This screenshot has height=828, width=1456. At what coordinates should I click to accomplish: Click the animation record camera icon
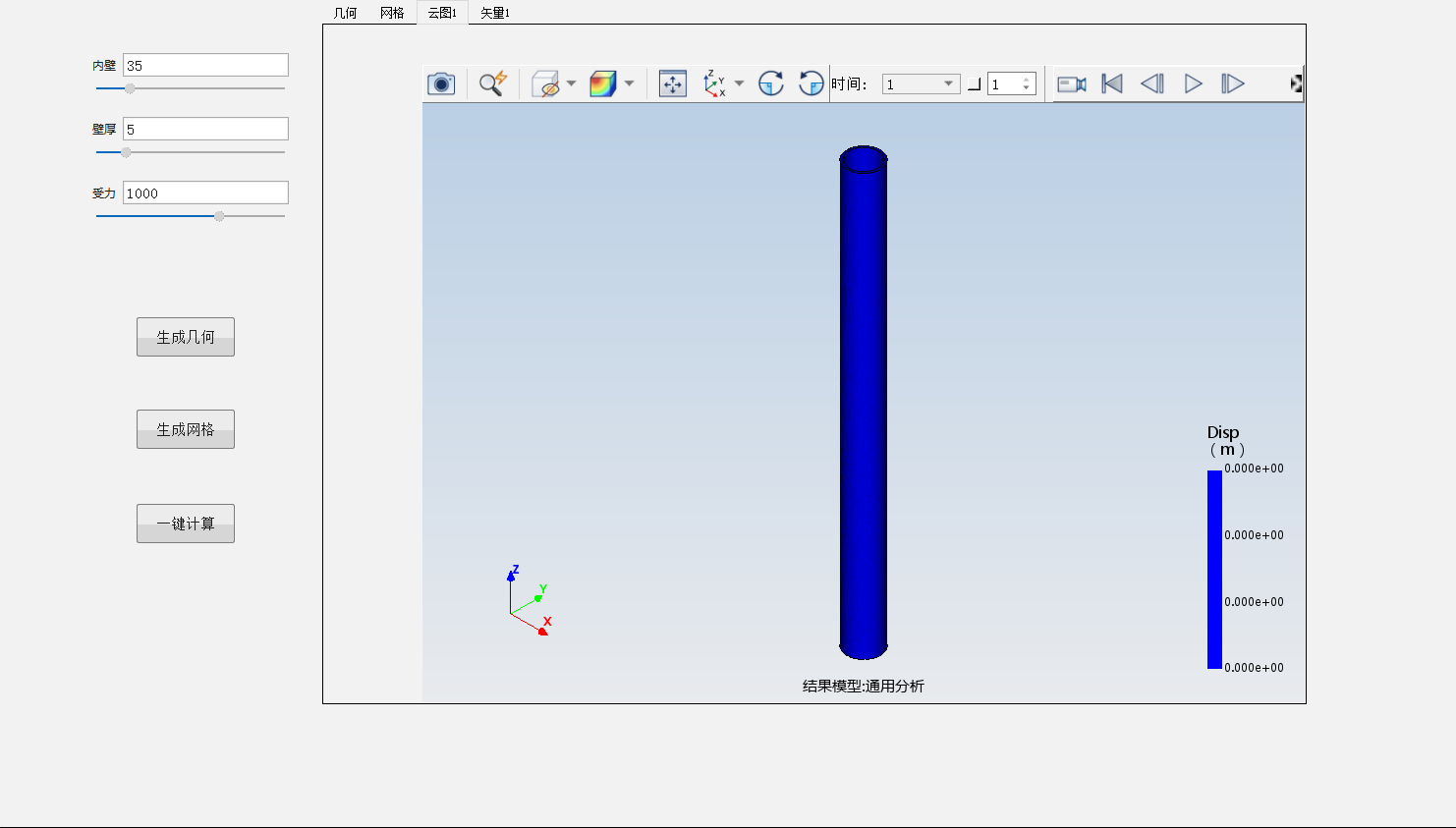click(x=1072, y=84)
